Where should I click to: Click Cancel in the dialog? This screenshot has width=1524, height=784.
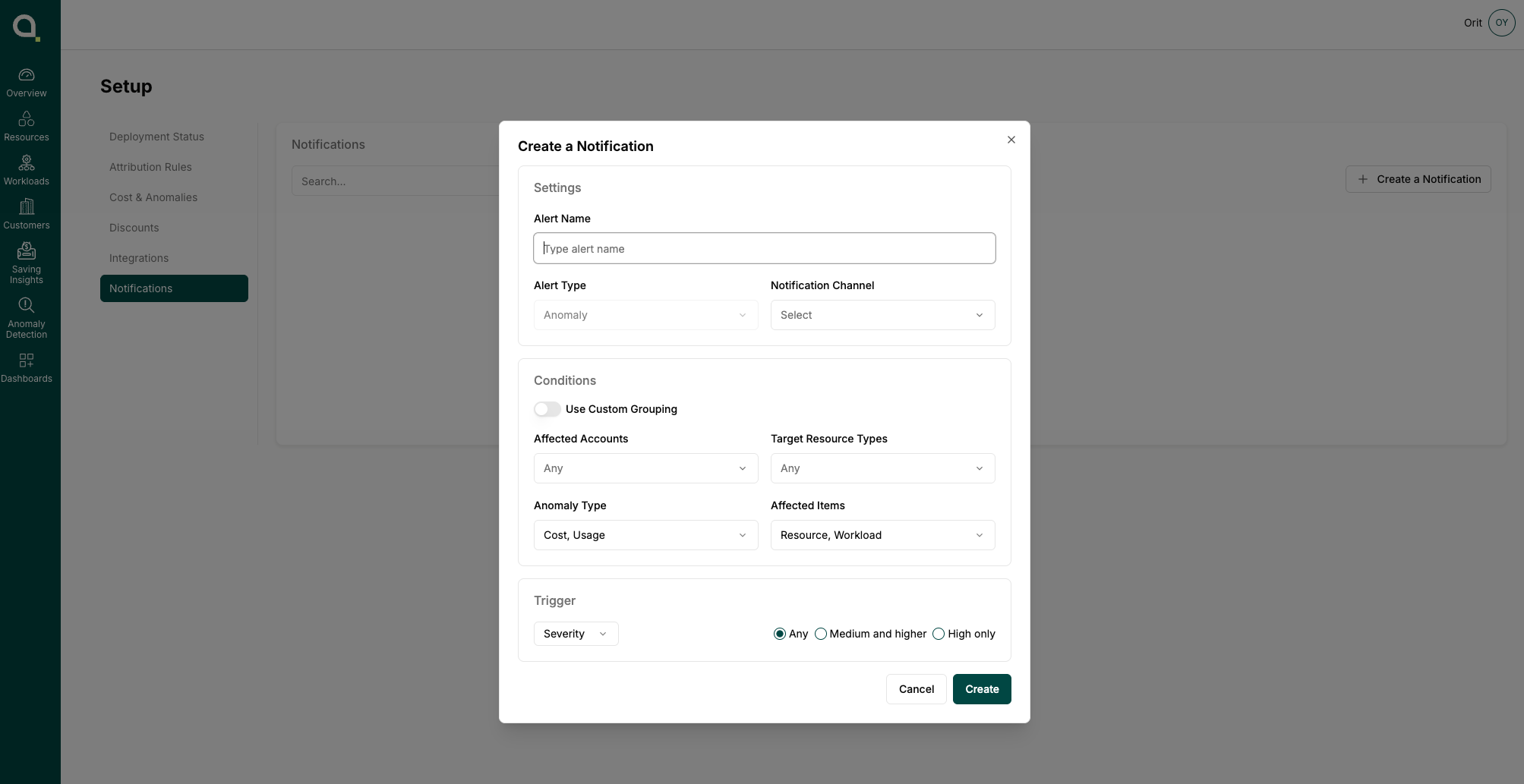(x=916, y=689)
